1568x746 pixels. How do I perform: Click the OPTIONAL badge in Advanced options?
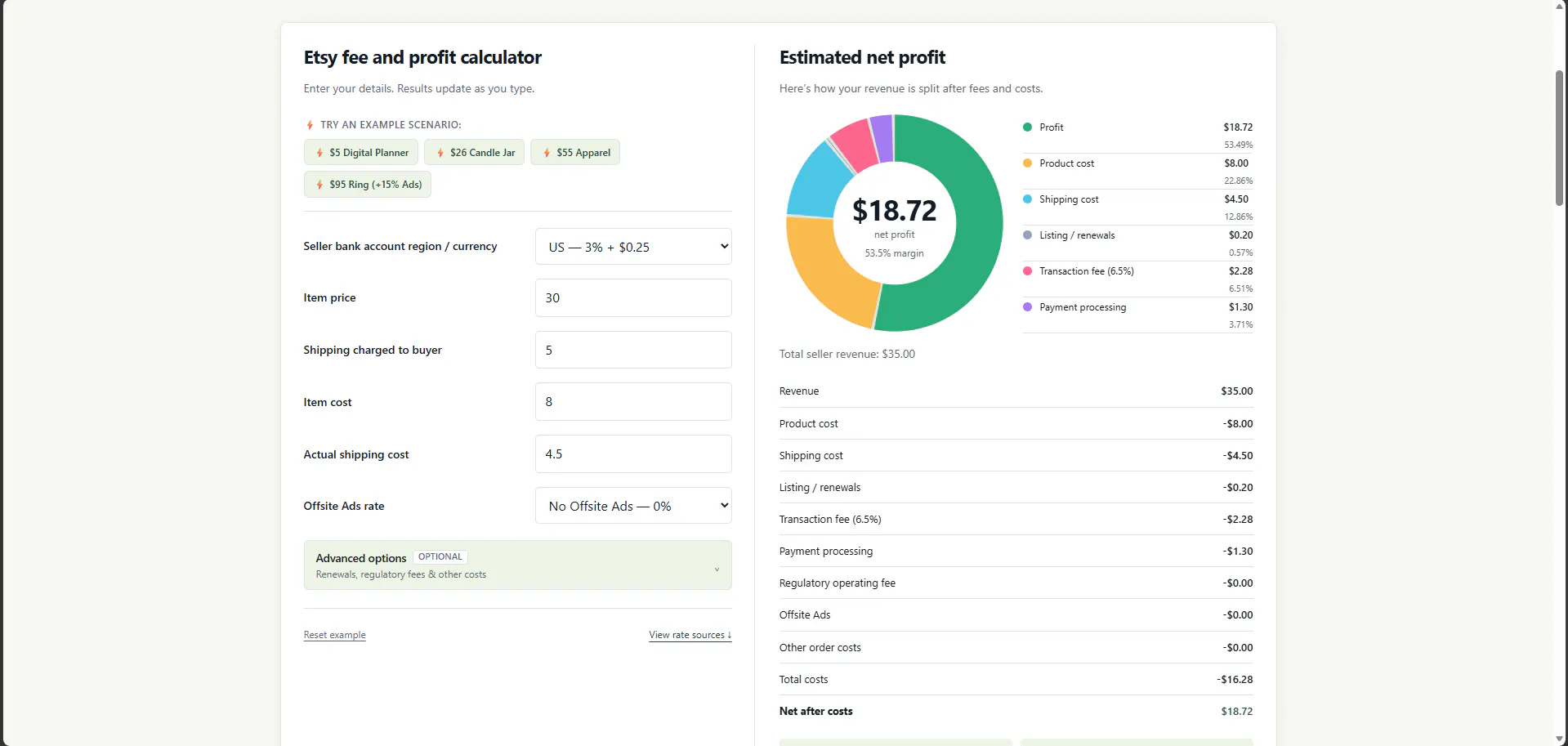pyautogui.click(x=440, y=557)
